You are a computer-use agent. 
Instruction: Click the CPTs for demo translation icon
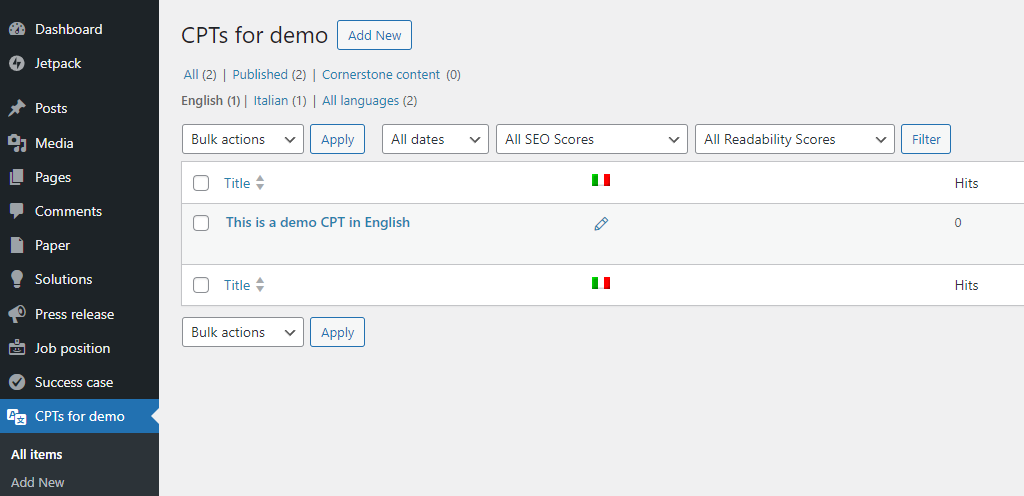tap(17, 416)
